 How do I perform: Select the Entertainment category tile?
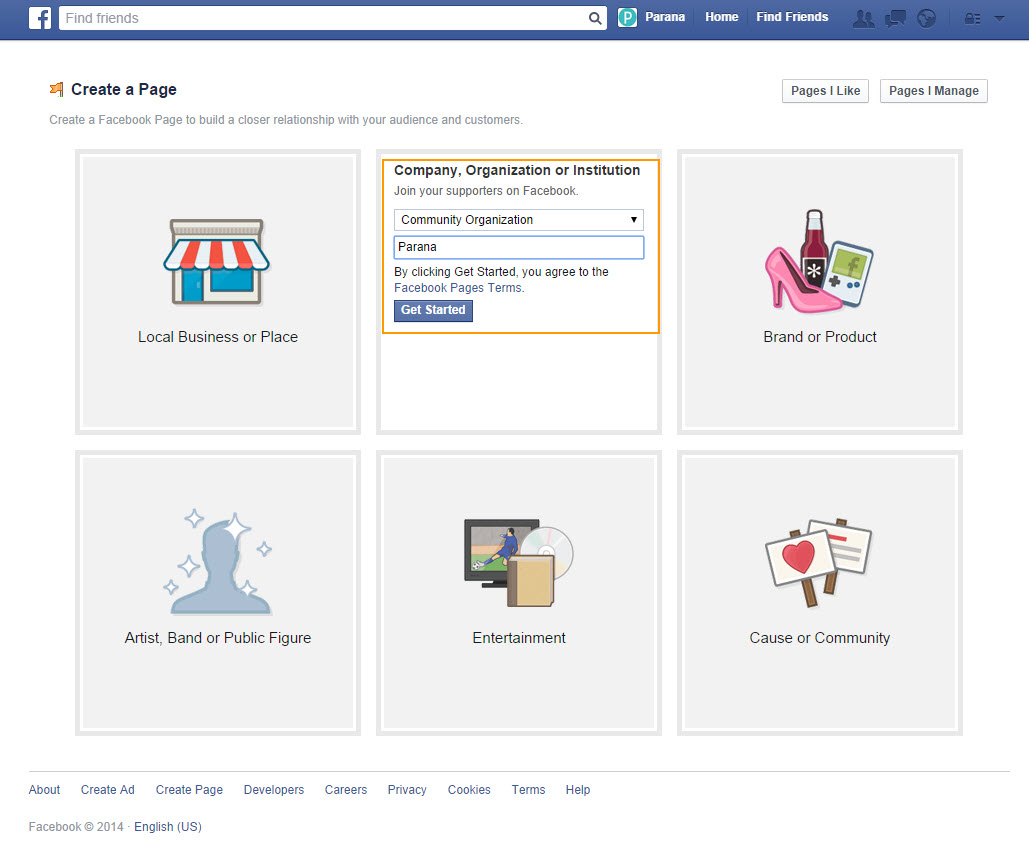click(519, 592)
